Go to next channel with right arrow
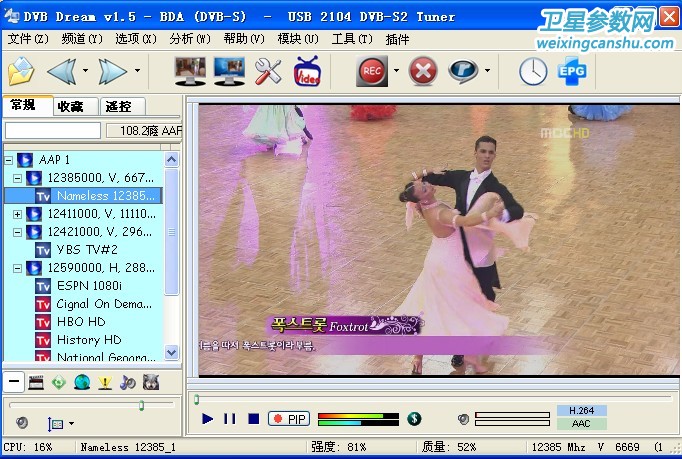This screenshot has height=459, width=682. 113,71
